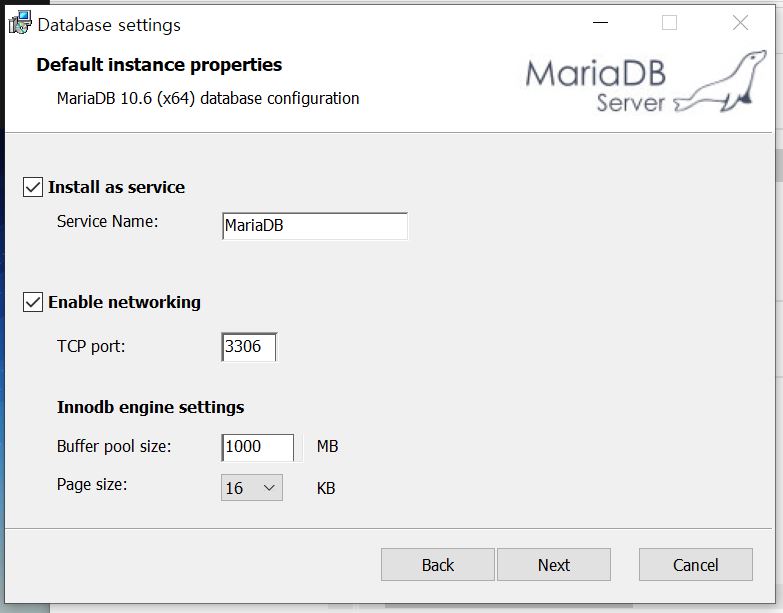The height and width of the screenshot is (613, 783).
Task: Click the MariaDB 10.6 (x64) configuration text
Action: click(x=208, y=98)
